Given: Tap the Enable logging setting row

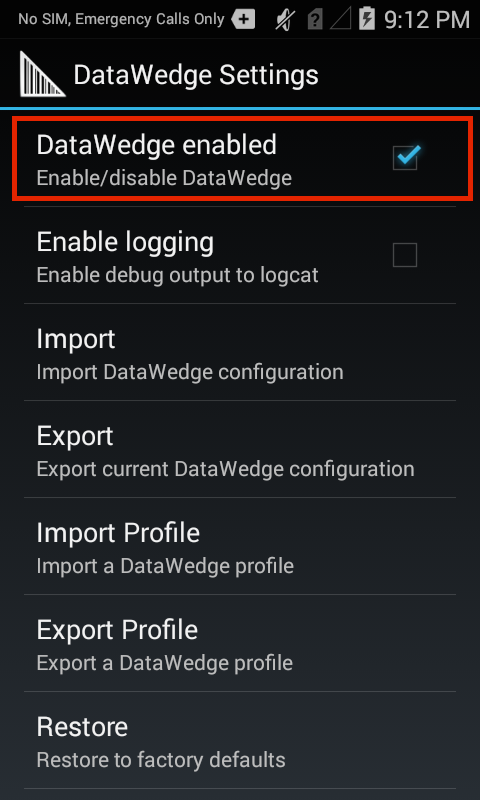Looking at the screenshot, I should coord(240,255).
